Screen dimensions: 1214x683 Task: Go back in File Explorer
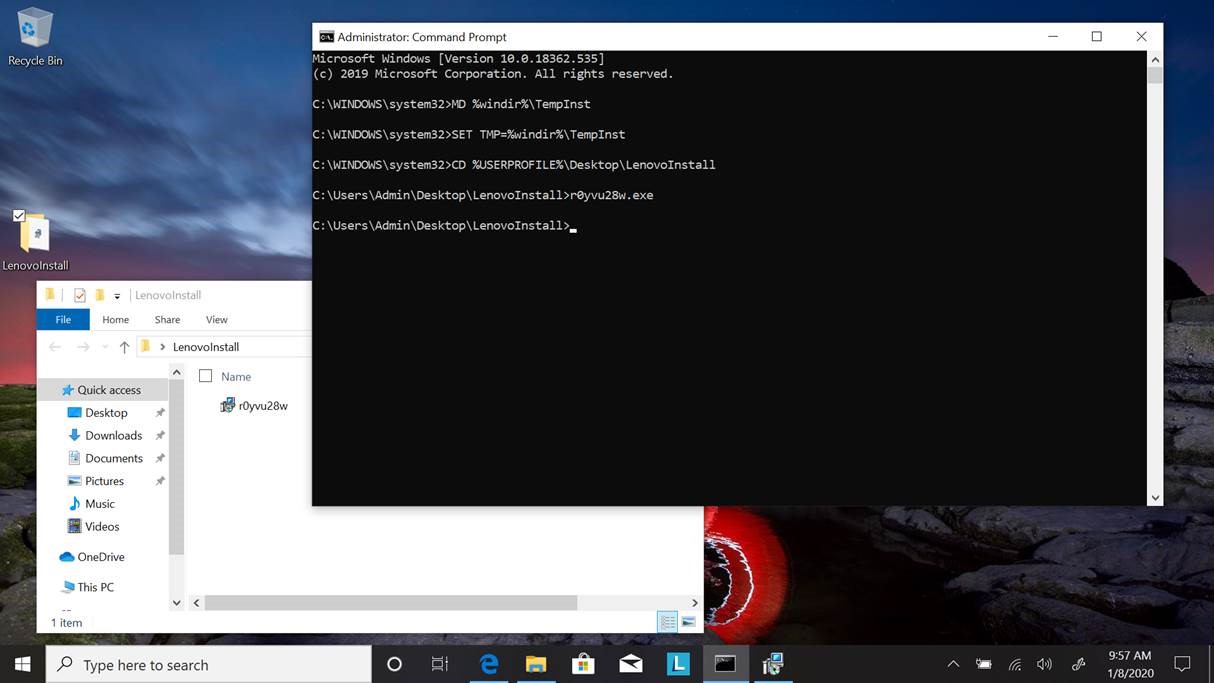55,347
